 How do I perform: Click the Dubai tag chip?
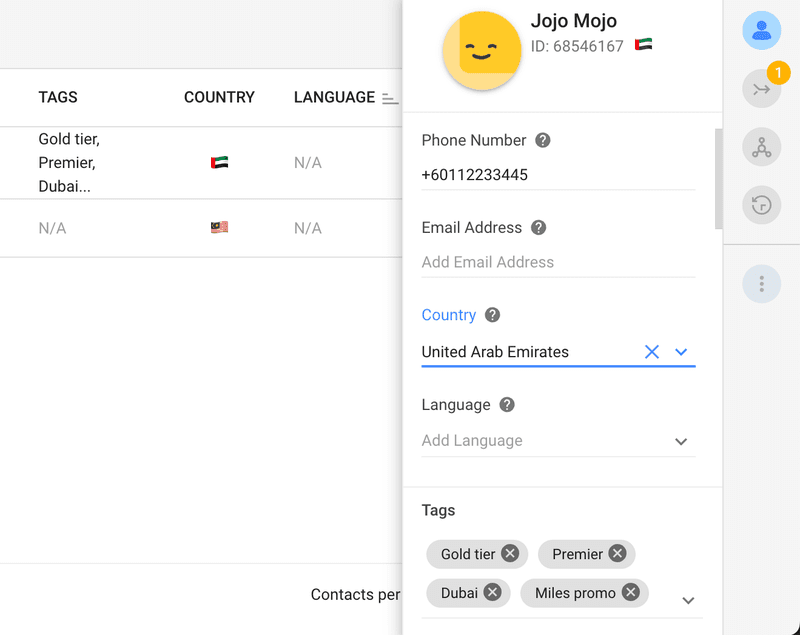pos(468,593)
